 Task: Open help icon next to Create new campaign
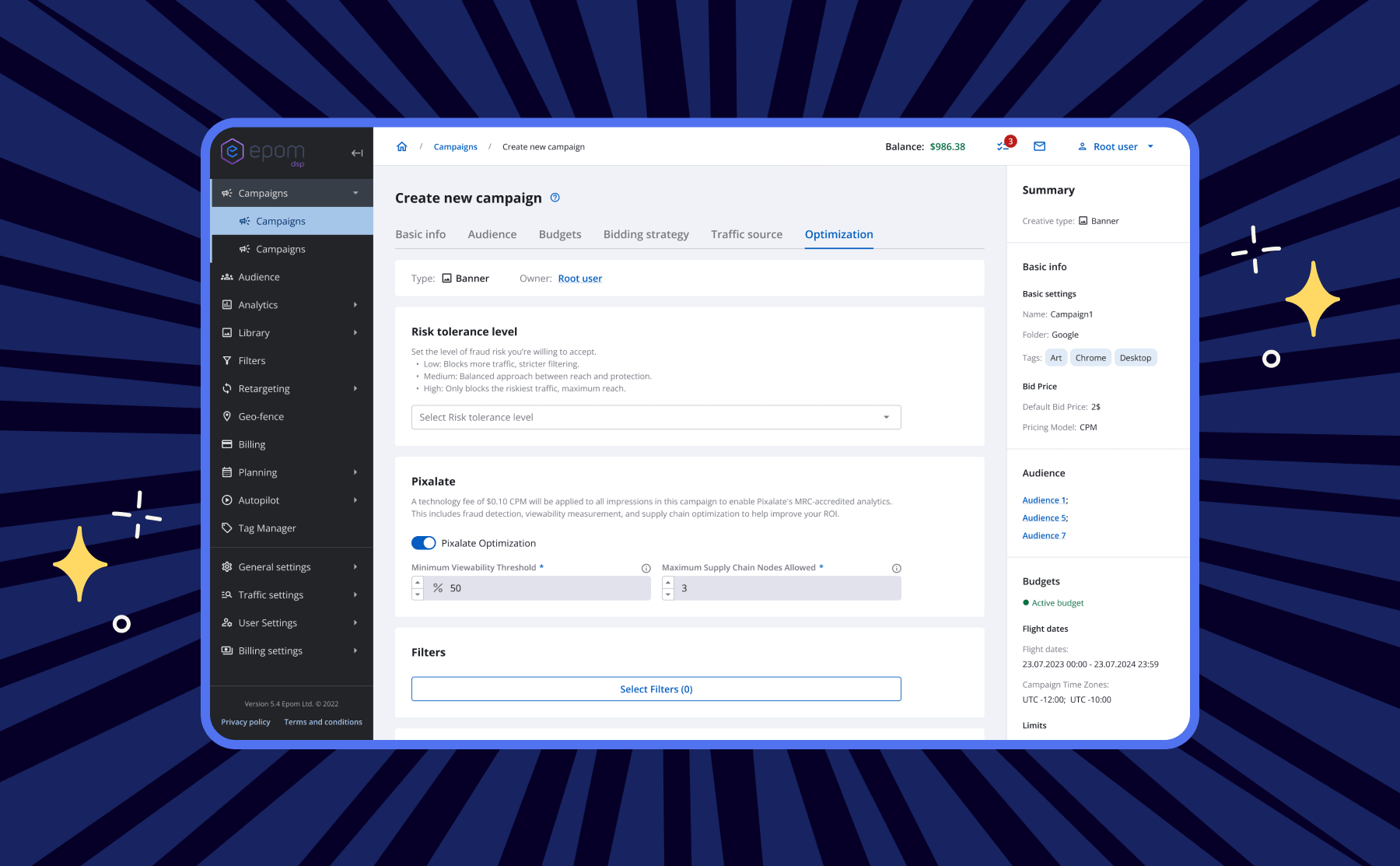pyautogui.click(x=555, y=198)
